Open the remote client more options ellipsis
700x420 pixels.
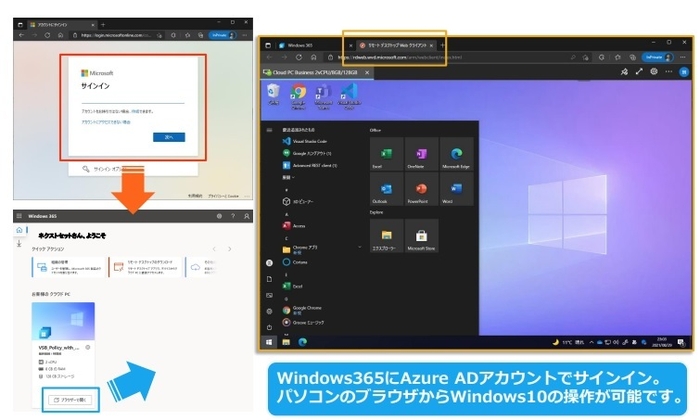[668, 71]
